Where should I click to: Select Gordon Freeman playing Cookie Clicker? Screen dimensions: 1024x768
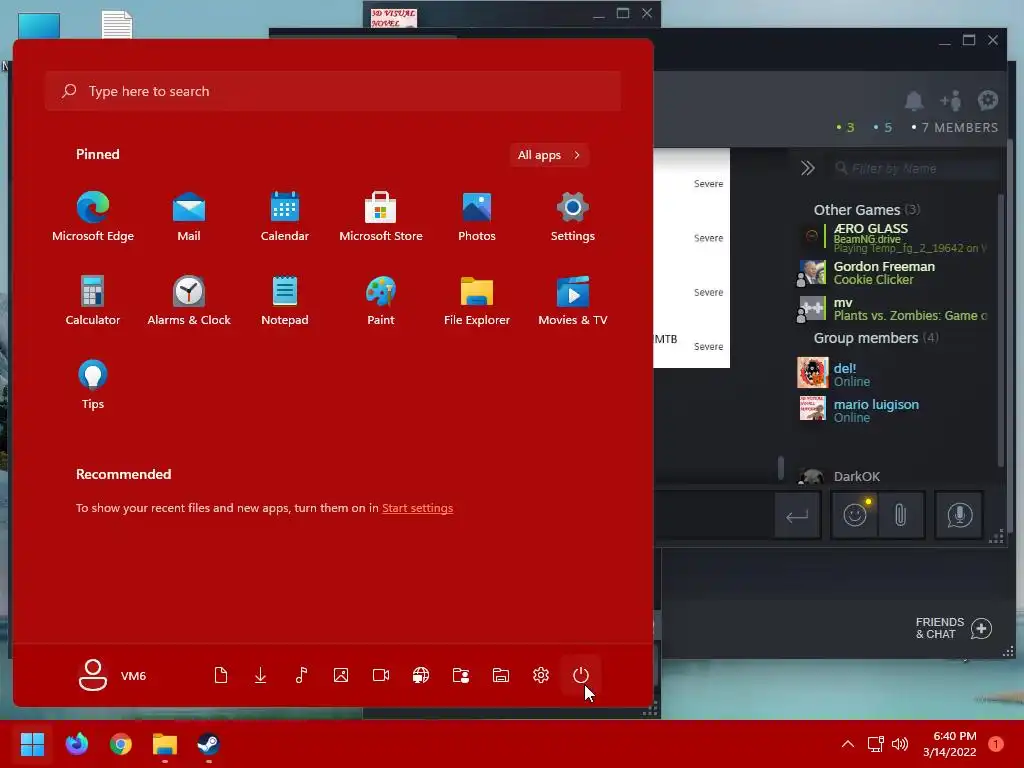[895, 273]
